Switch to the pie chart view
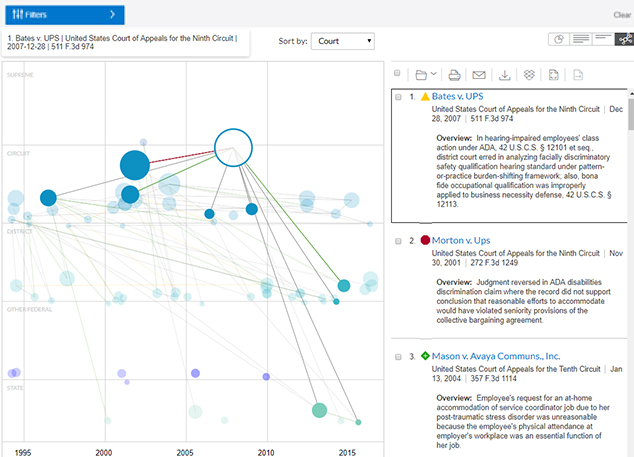This screenshot has height=457, width=634. pyautogui.click(x=558, y=40)
